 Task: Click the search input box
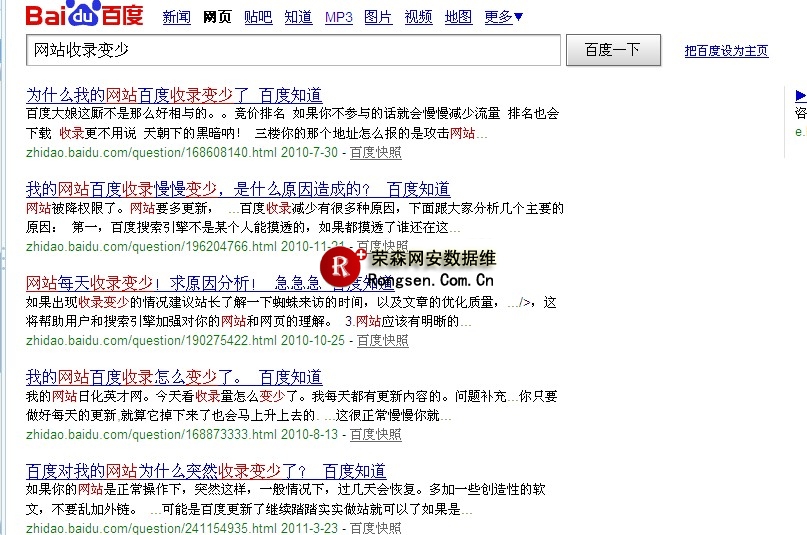[x=293, y=50]
